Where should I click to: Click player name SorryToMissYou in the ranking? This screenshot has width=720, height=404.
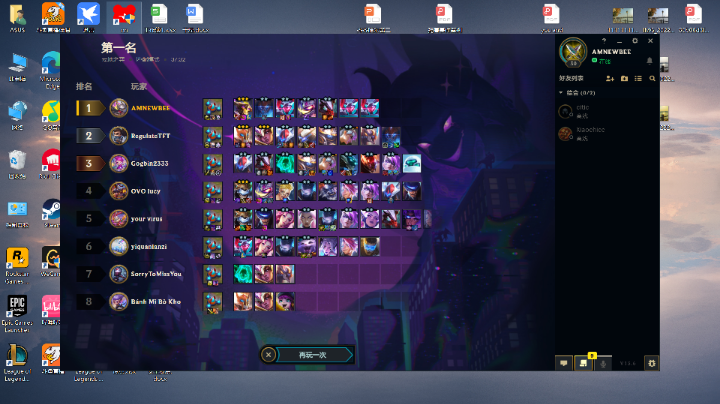pyautogui.click(x=156, y=274)
